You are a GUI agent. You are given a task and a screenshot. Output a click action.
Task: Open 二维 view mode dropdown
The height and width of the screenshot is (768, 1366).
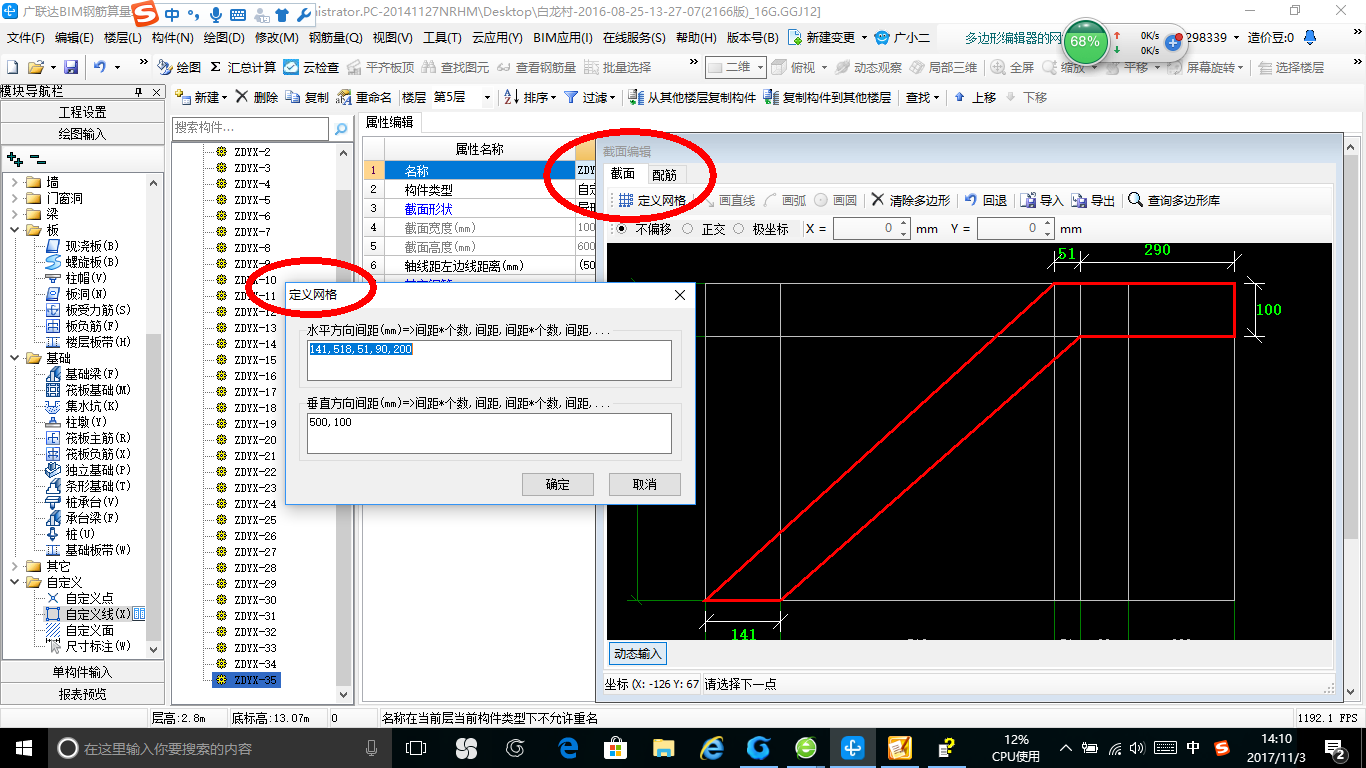click(760, 67)
